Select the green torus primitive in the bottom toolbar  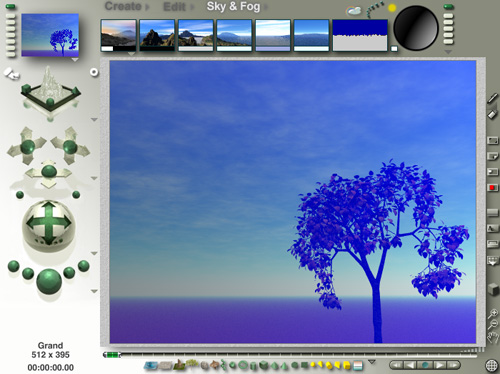click(x=243, y=365)
